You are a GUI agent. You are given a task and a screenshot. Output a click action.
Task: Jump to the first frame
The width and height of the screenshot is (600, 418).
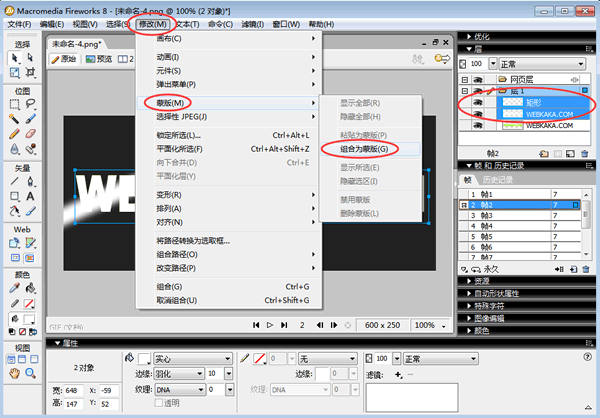(256, 325)
